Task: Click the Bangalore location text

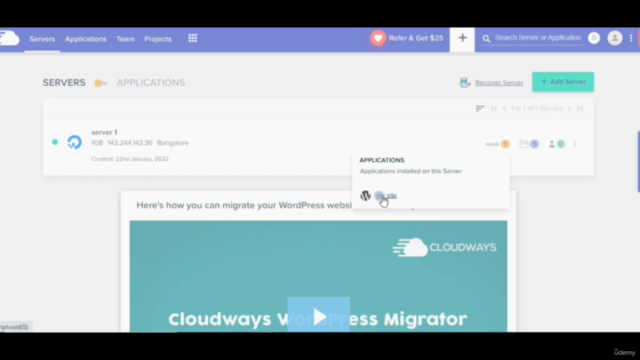Action: pos(173,143)
